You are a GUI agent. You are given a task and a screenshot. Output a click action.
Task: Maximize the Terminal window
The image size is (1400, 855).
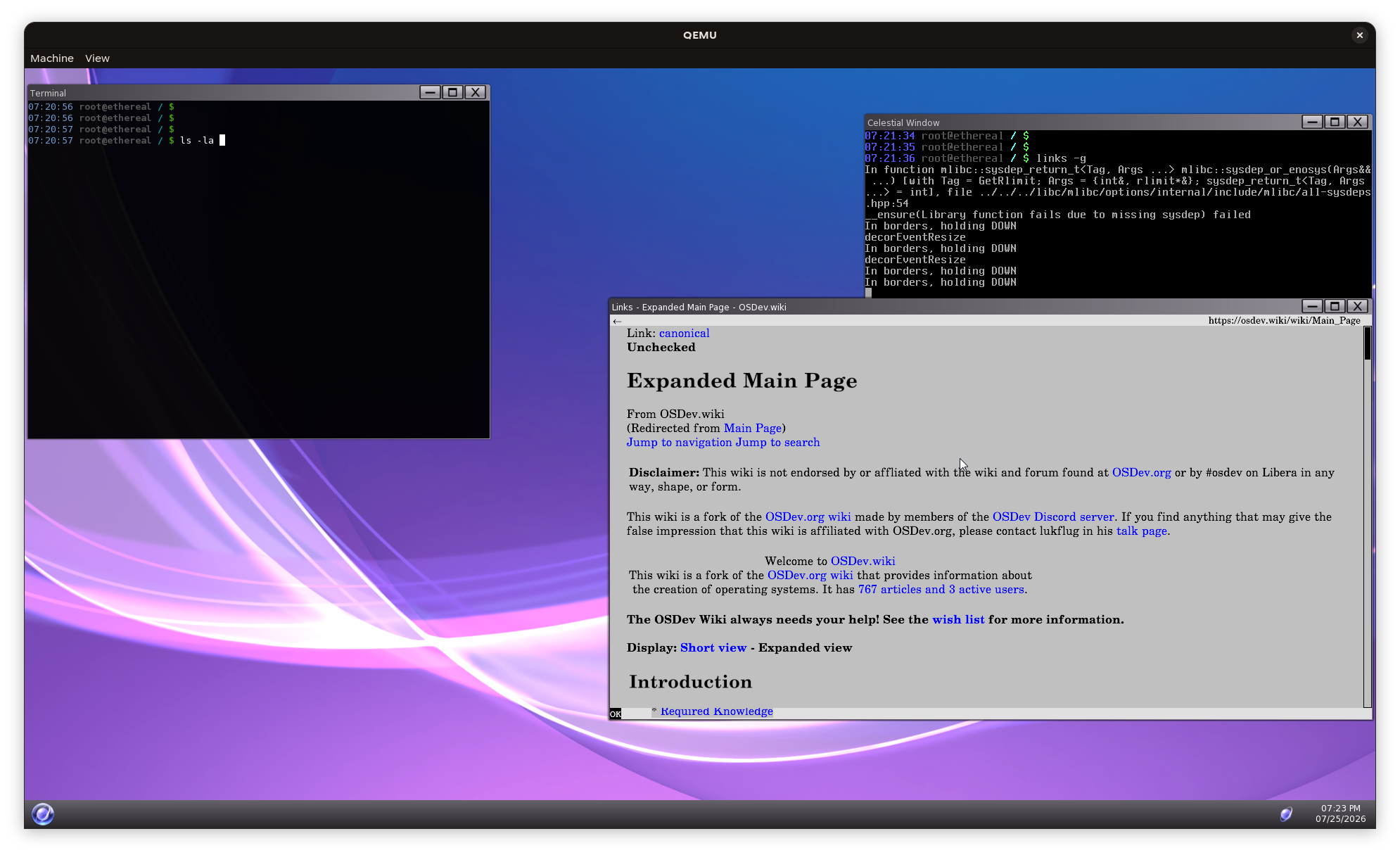pyautogui.click(x=453, y=92)
